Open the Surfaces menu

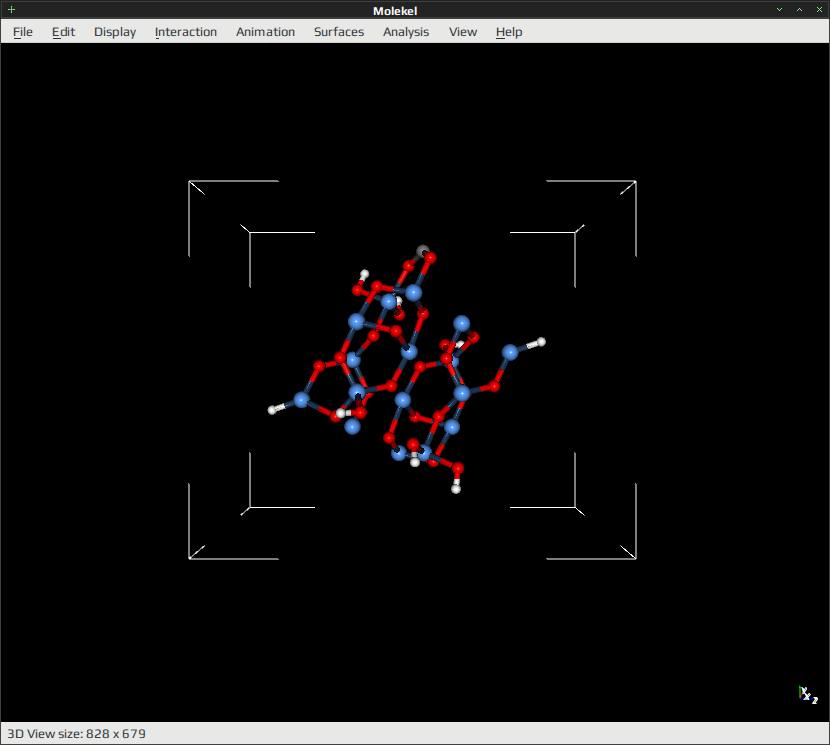point(339,32)
